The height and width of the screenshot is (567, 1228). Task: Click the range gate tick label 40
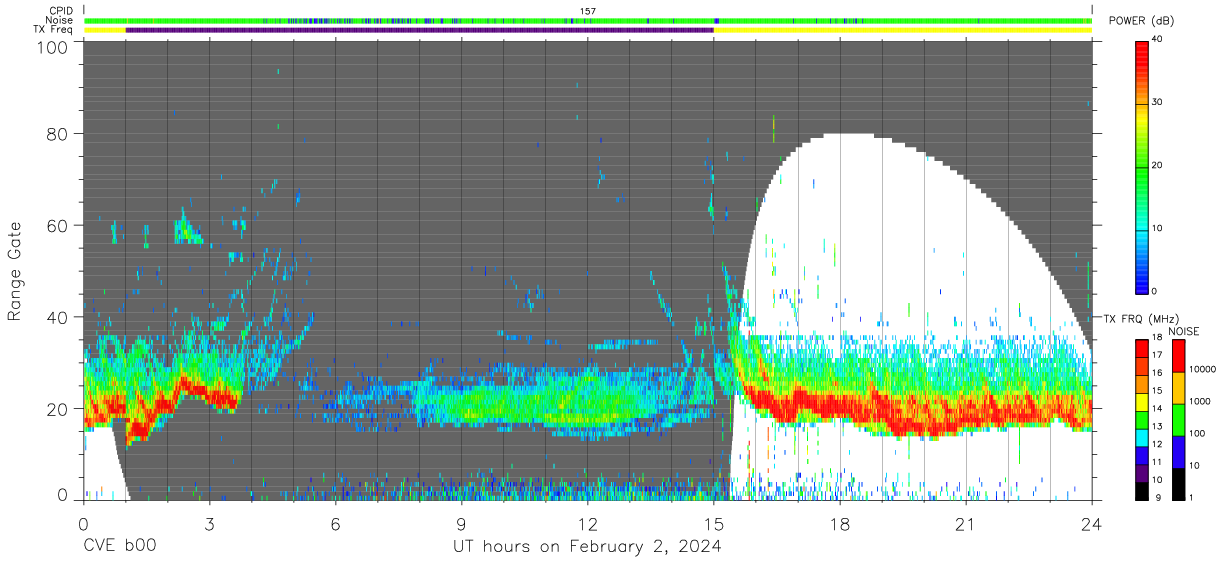tap(57, 317)
